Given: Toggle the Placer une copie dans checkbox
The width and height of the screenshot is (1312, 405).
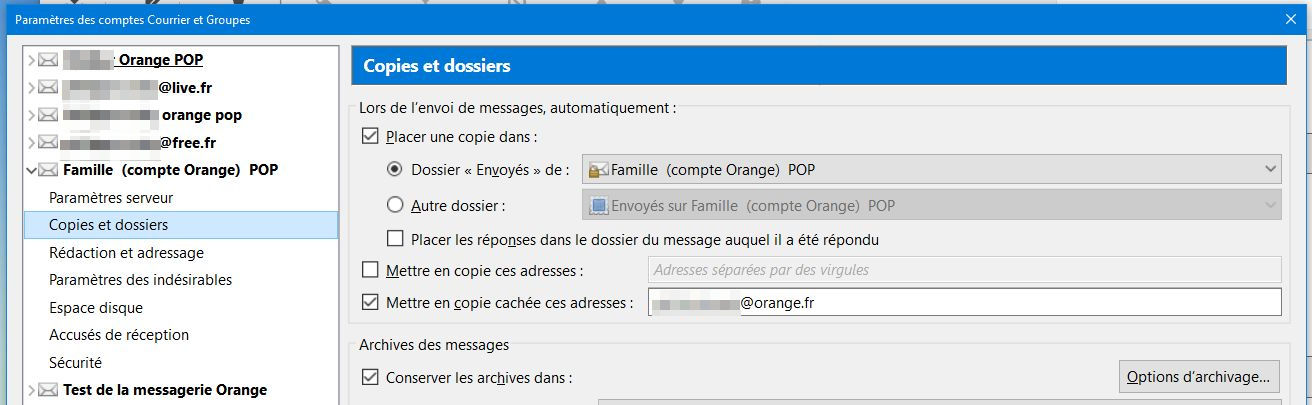Looking at the screenshot, I should (371, 137).
